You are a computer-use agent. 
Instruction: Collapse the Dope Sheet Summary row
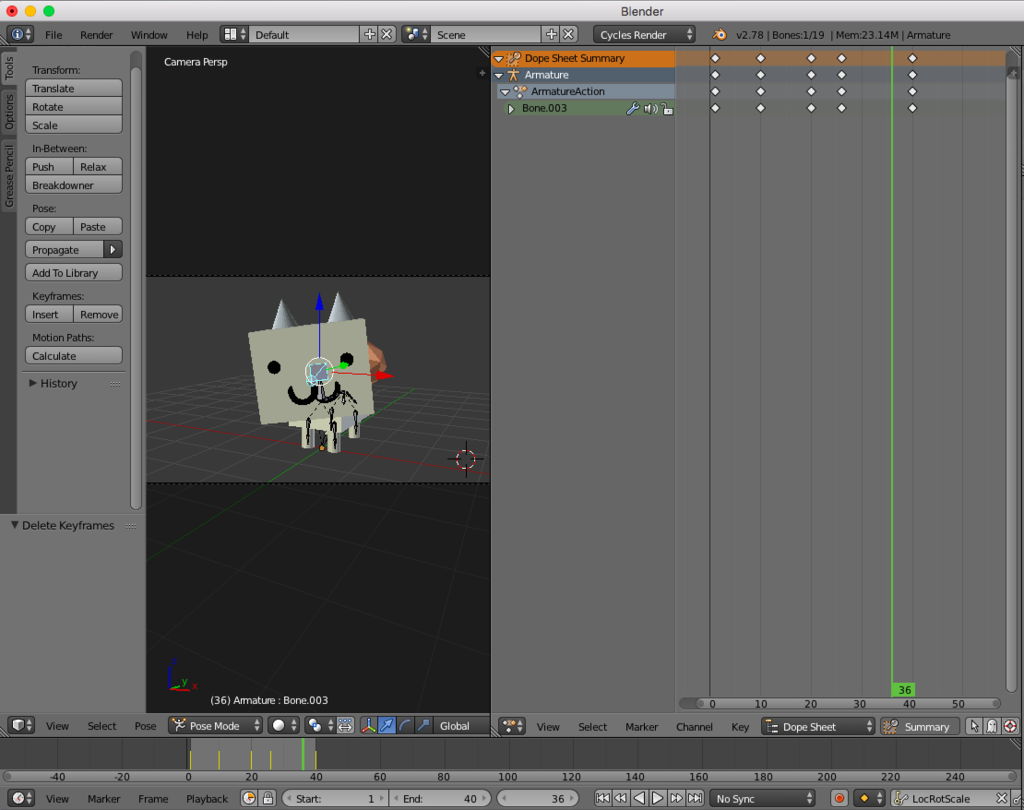[x=499, y=59]
